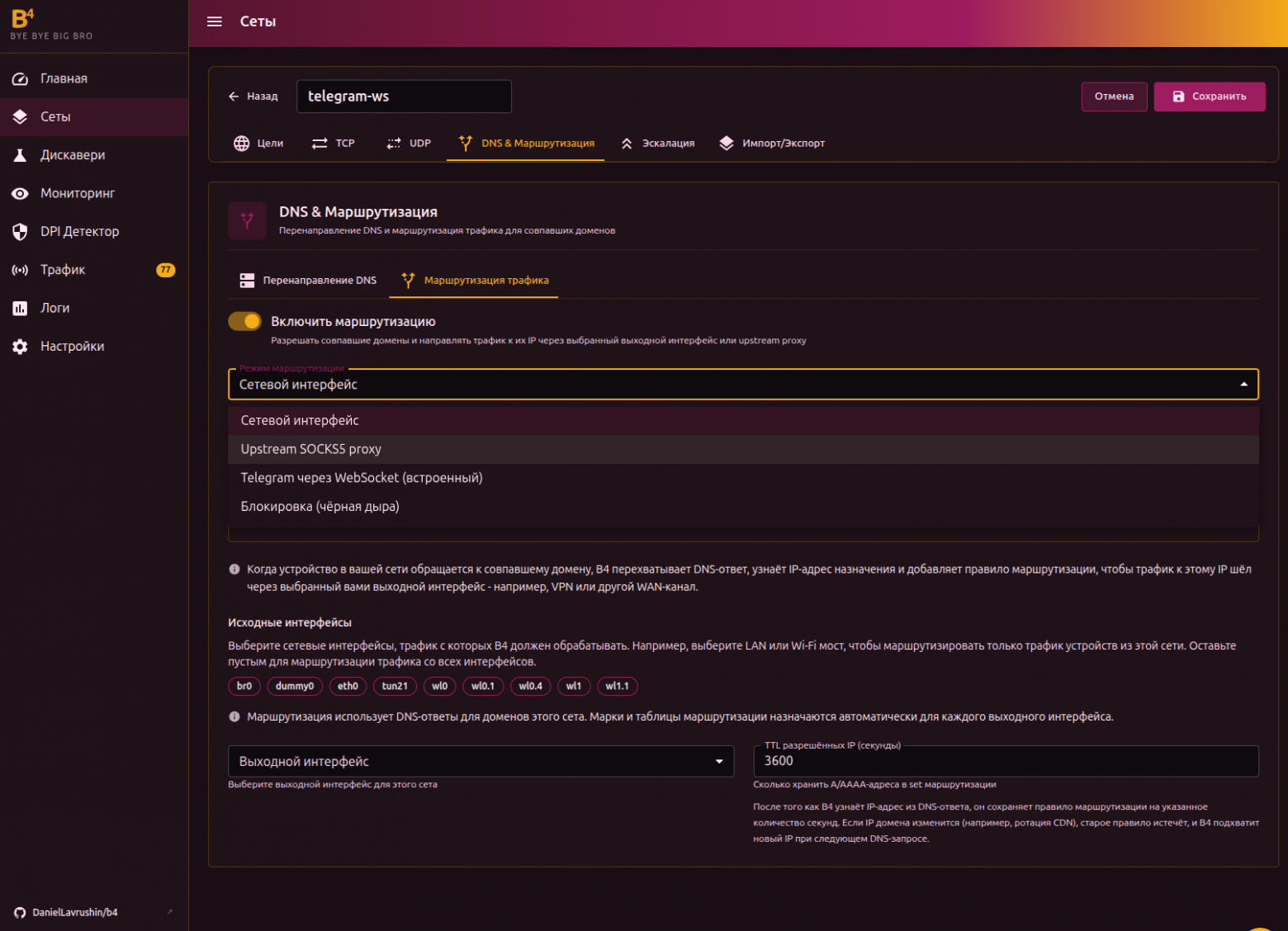Click the TCP arrows icon

tap(320, 144)
